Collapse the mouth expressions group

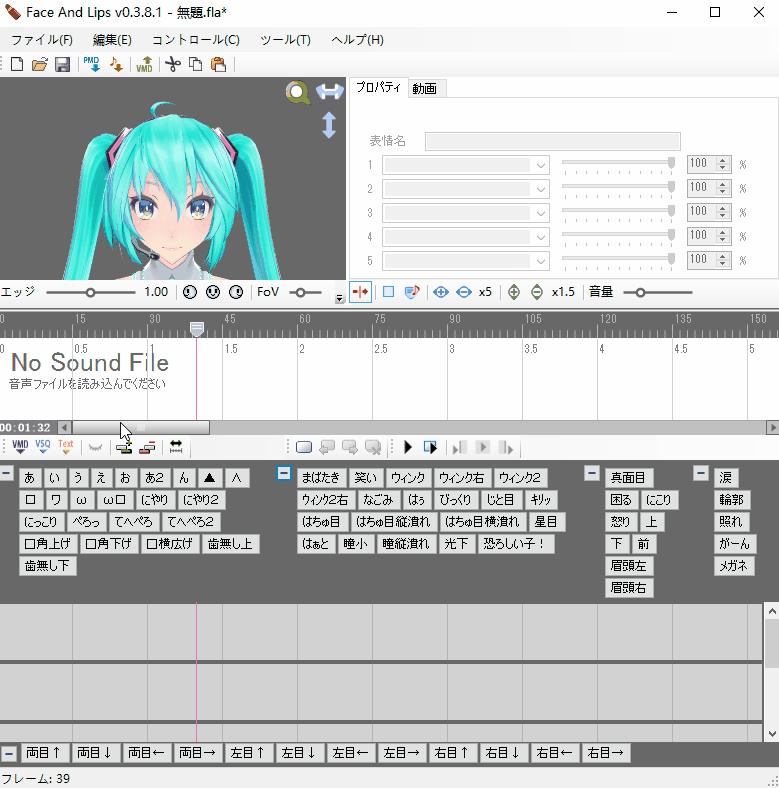(7, 473)
